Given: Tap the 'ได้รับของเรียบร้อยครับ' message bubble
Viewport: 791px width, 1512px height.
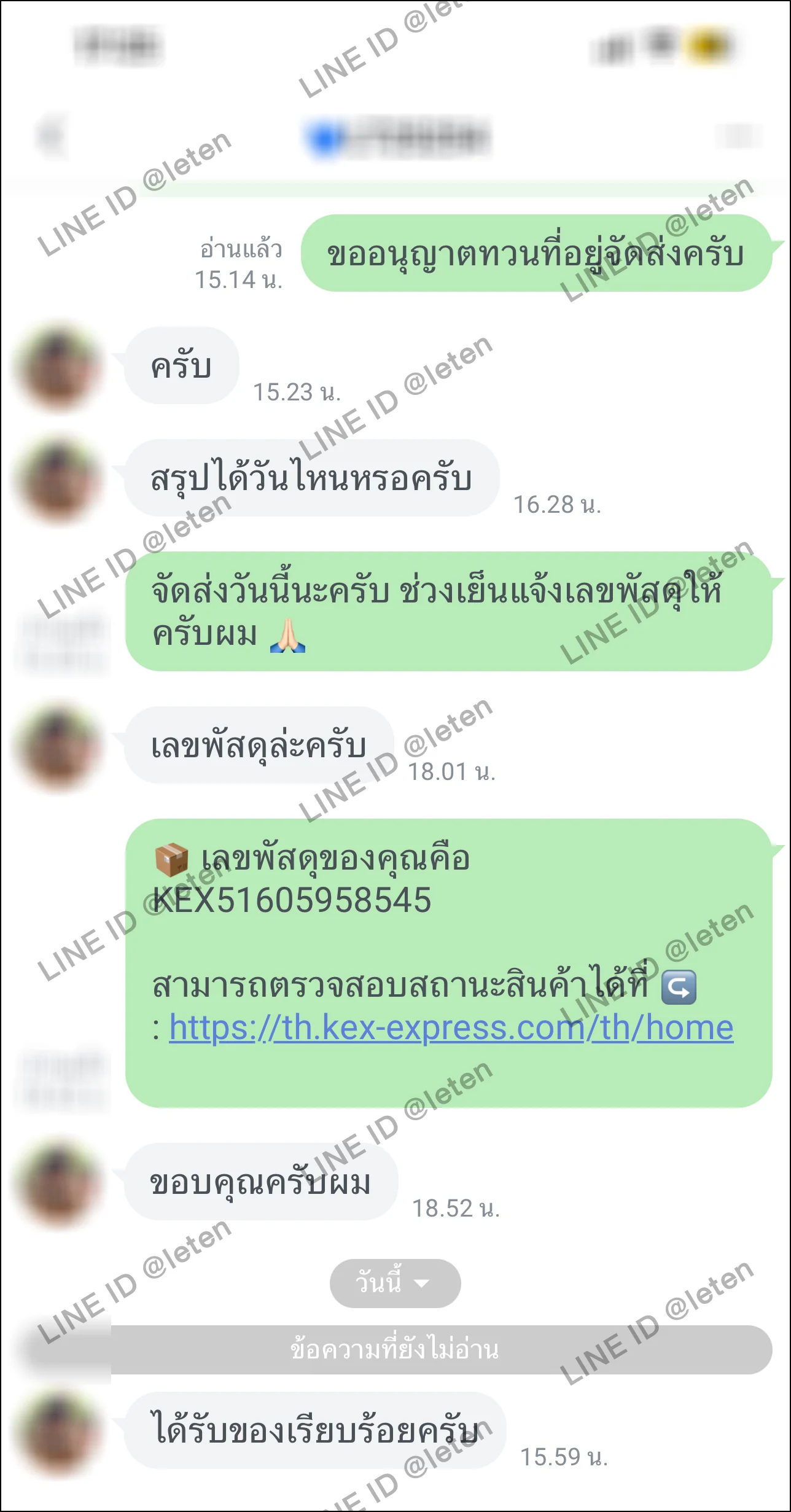Looking at the screenshot, I should click(x=316, y=1430).
